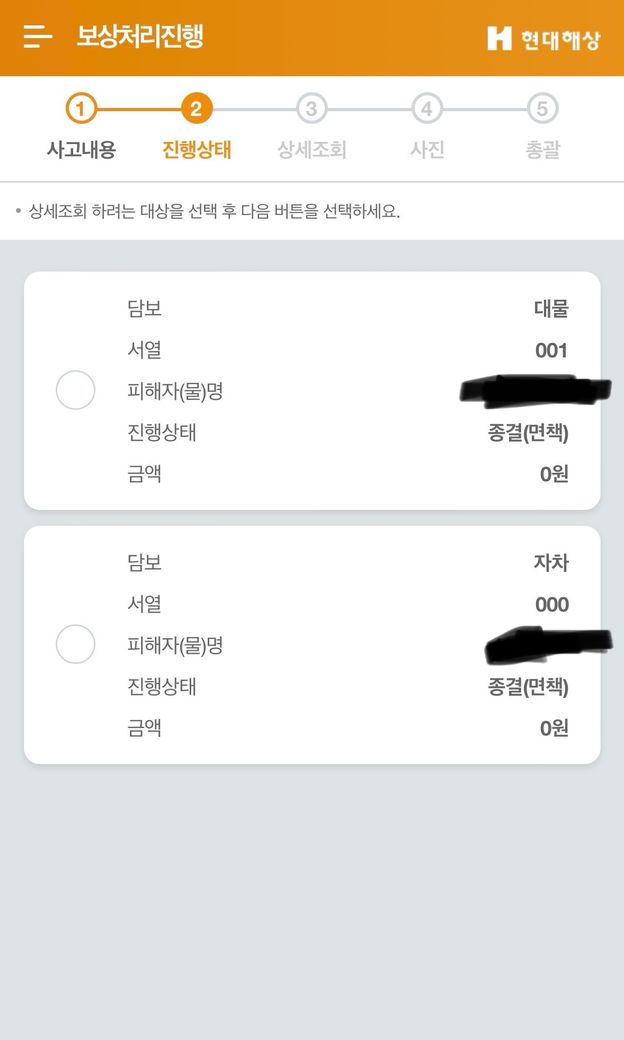Go to 사고내용 step label

pyautogui.click(x=81, y=150)
